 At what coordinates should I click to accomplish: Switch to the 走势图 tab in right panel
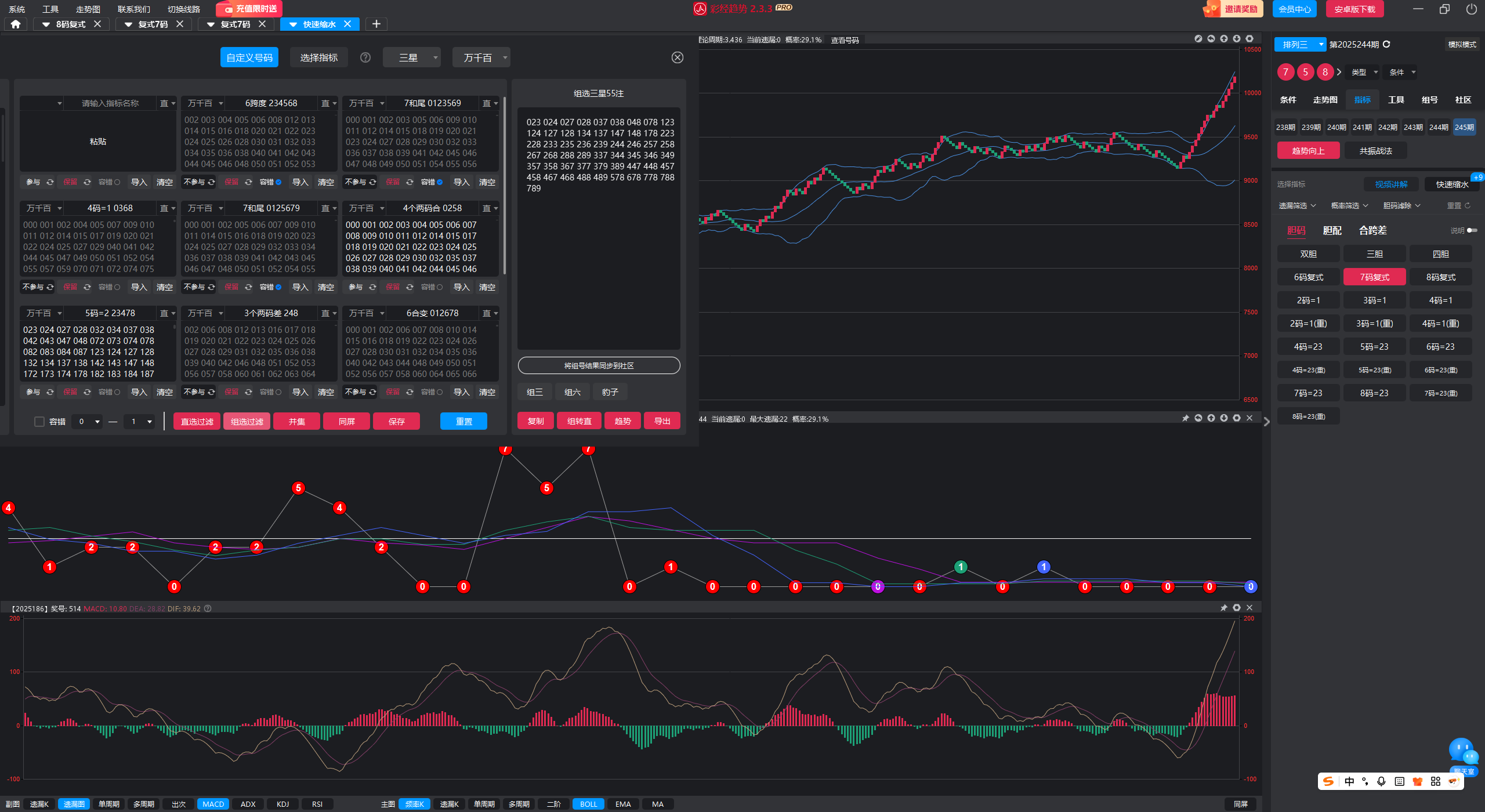tap(1325, 100)
